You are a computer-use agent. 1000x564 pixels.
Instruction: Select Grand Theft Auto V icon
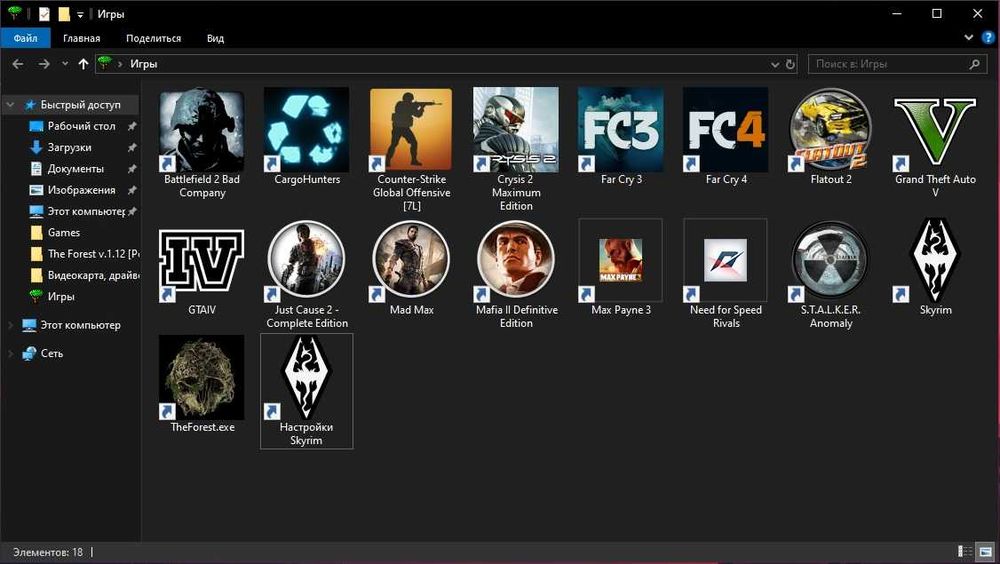(x=935, y=131)
